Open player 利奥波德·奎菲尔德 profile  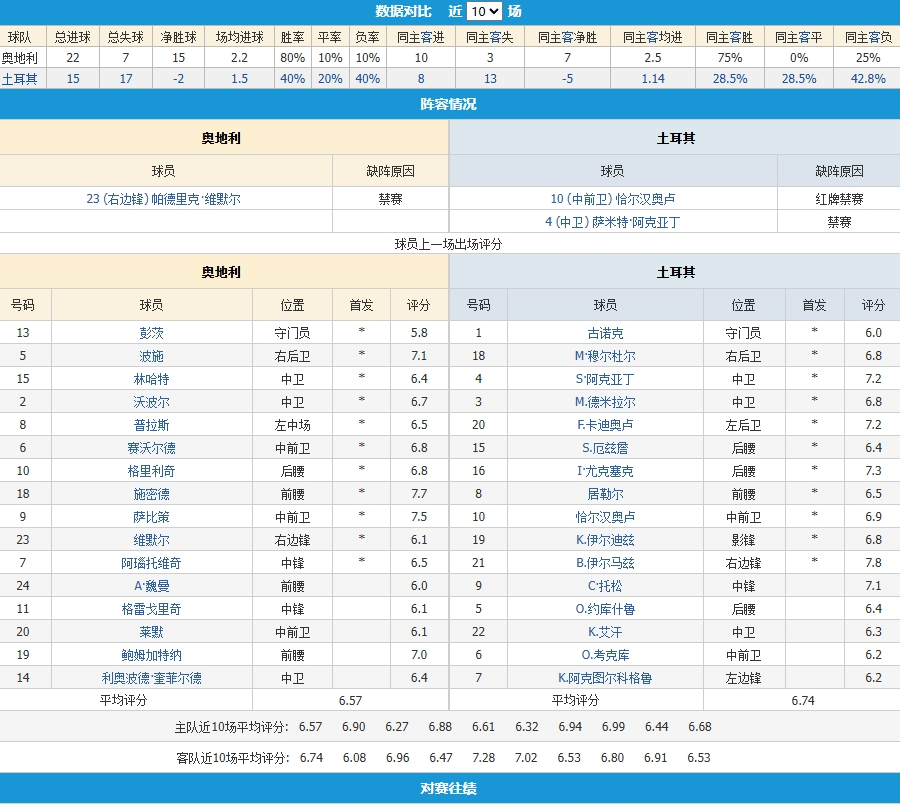click(152, 678)
